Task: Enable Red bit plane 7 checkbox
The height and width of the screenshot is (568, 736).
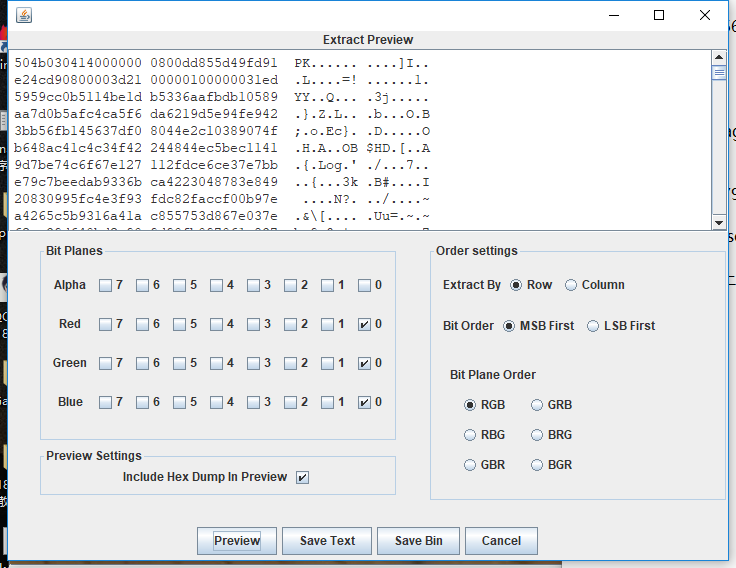Action: point(106,324)
